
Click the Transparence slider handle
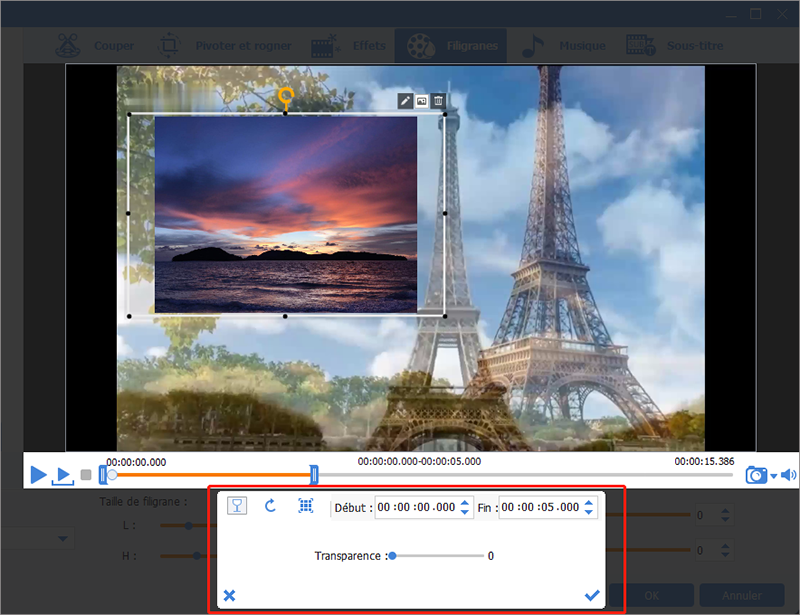[x=392, y=556]
